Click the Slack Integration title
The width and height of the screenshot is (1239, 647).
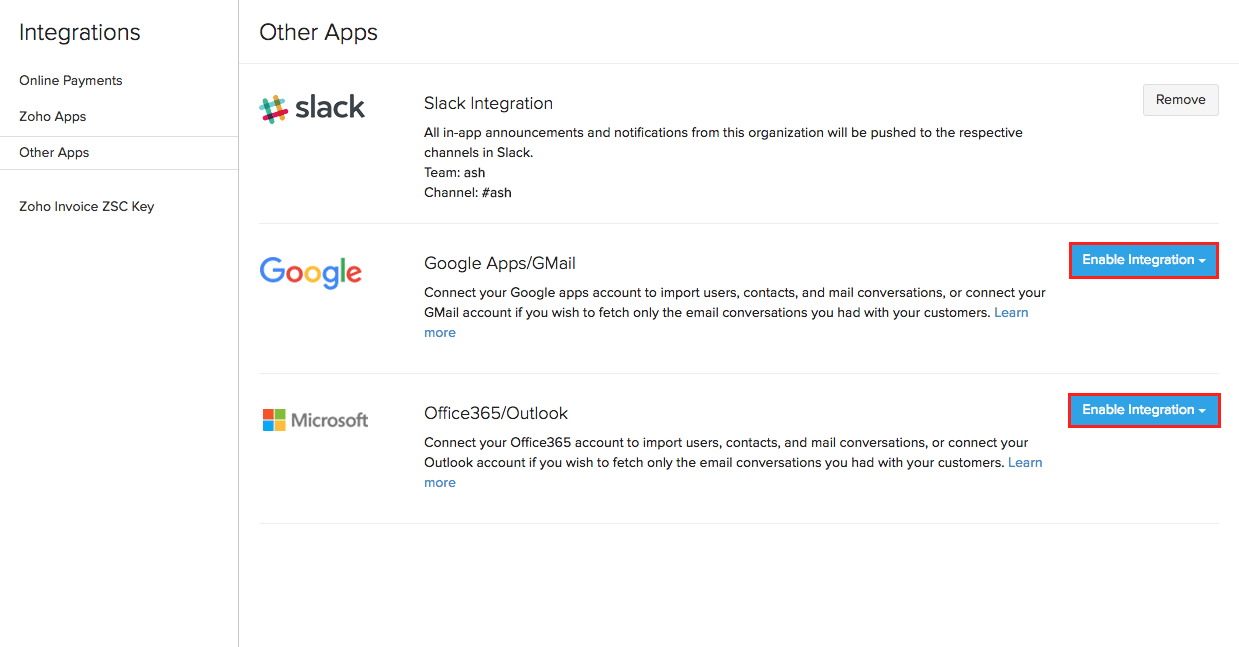pos(488,103)
